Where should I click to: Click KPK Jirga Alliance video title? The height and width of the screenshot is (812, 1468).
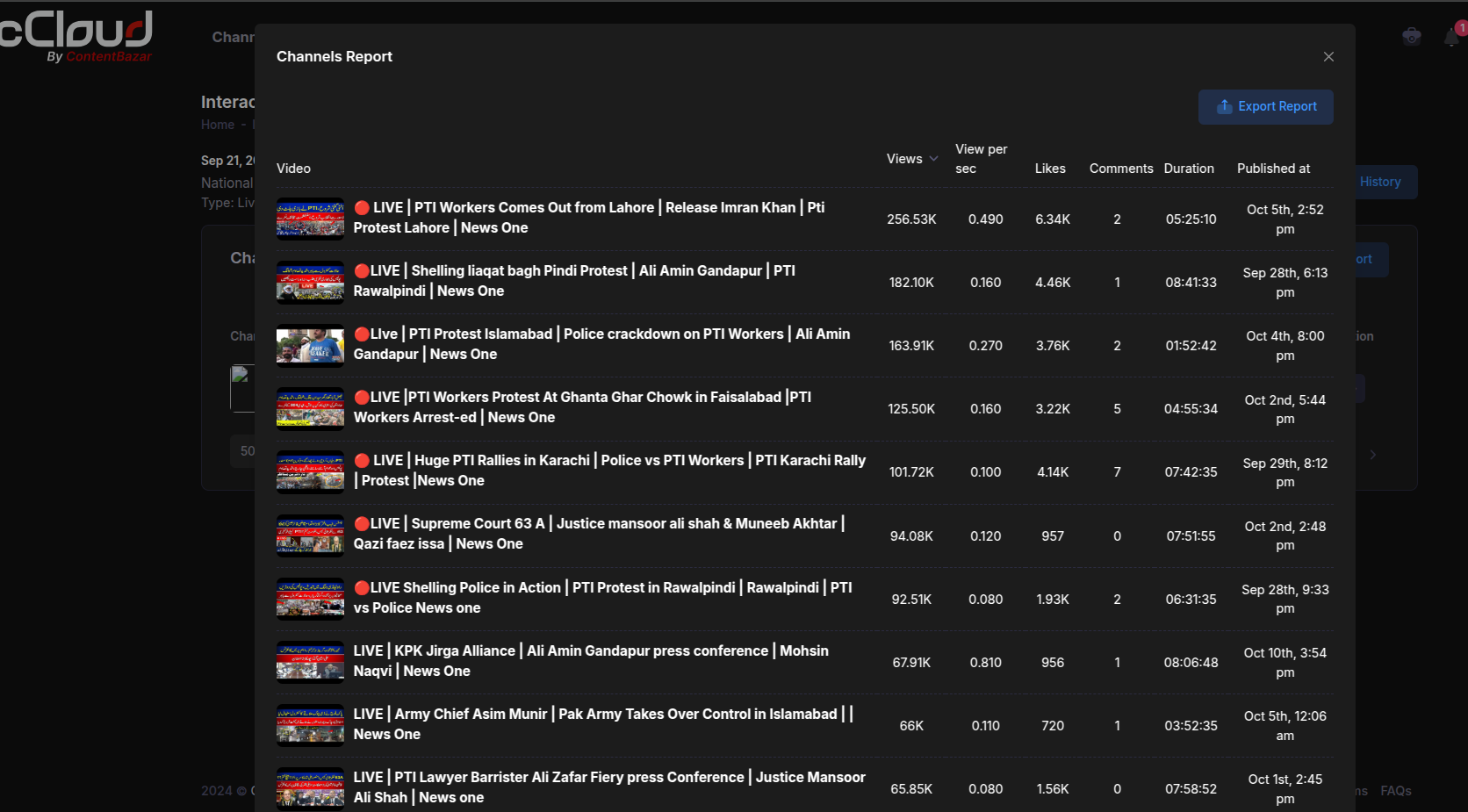tap(590, 660)
